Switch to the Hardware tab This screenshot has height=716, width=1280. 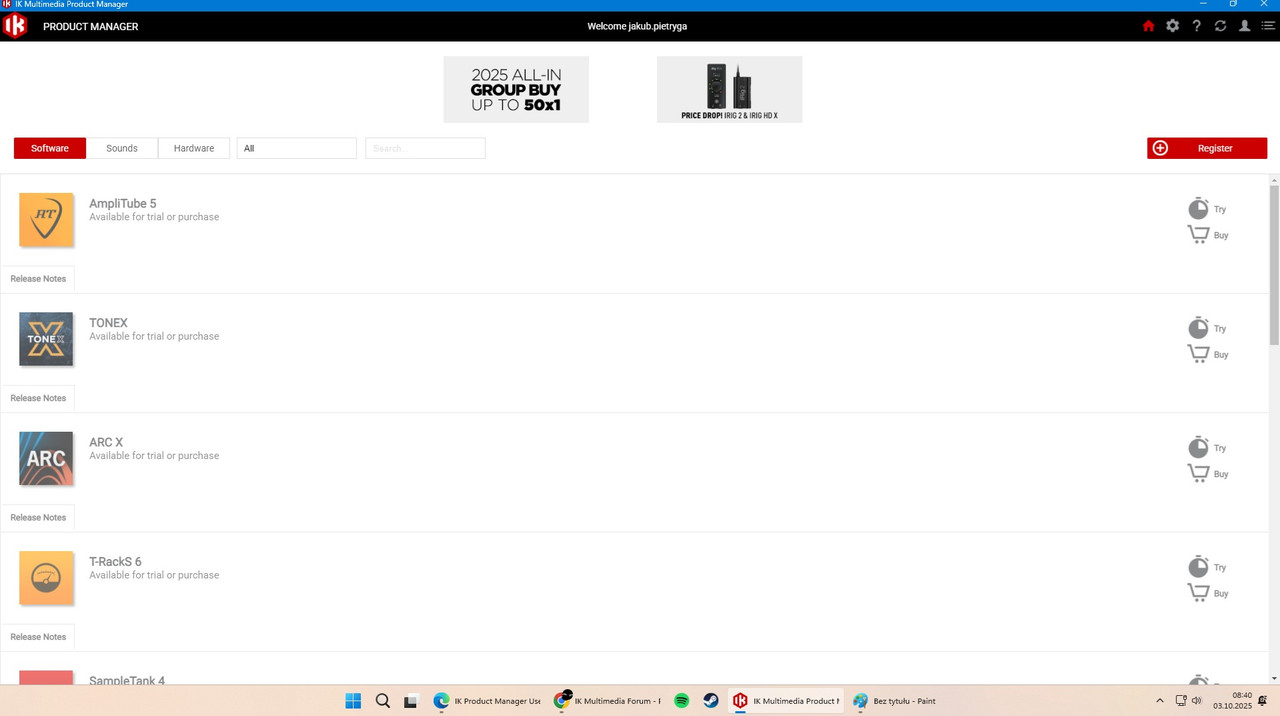pyautogui.click(x=194, y=148)
